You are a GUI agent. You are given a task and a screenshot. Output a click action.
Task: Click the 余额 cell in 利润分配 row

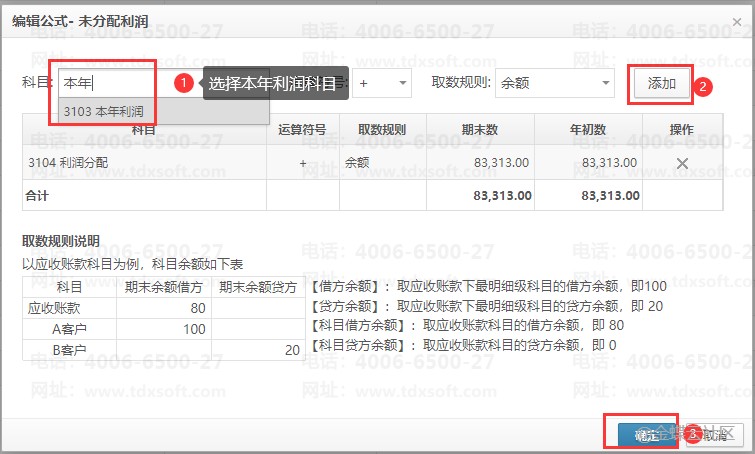coord(358,163)
